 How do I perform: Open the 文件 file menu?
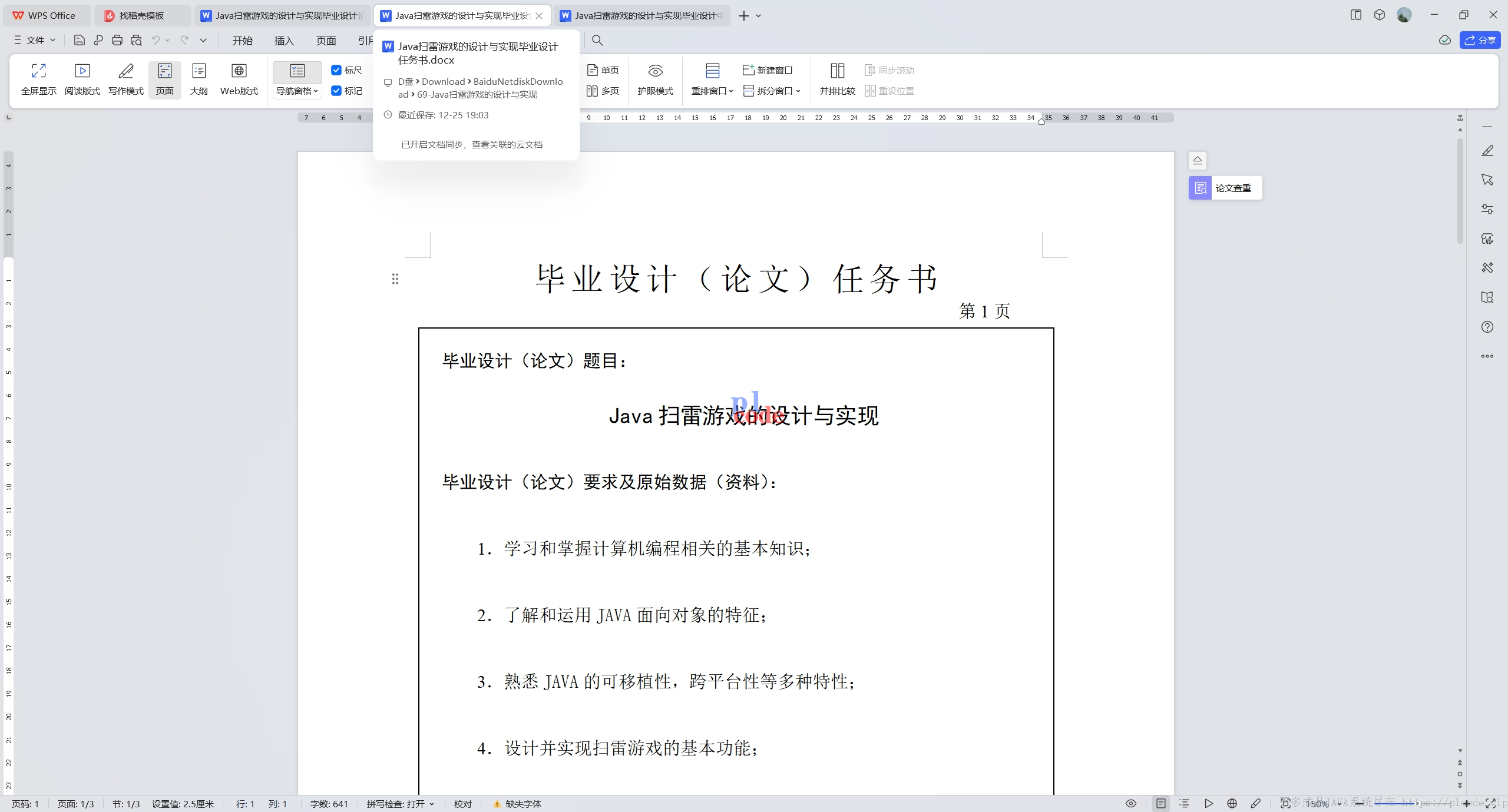34,40
